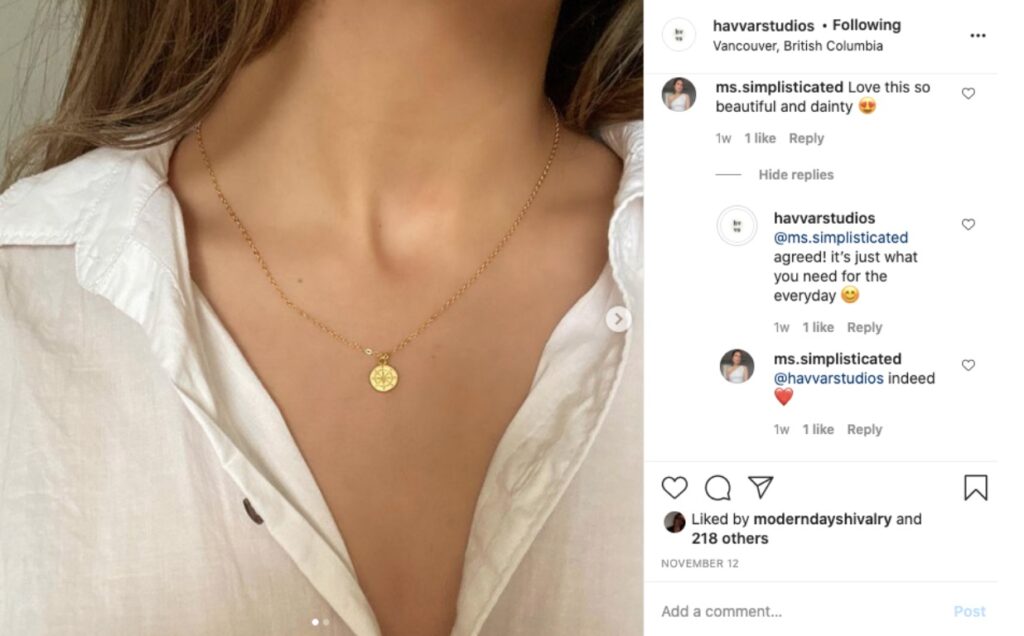Open Vancouver, British Columbia location link

point(797,46)
